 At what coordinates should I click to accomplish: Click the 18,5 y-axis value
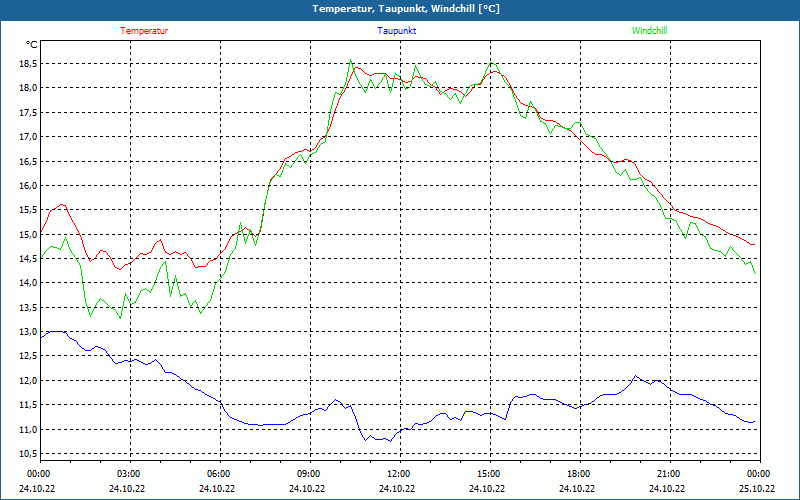click(29, 64)
